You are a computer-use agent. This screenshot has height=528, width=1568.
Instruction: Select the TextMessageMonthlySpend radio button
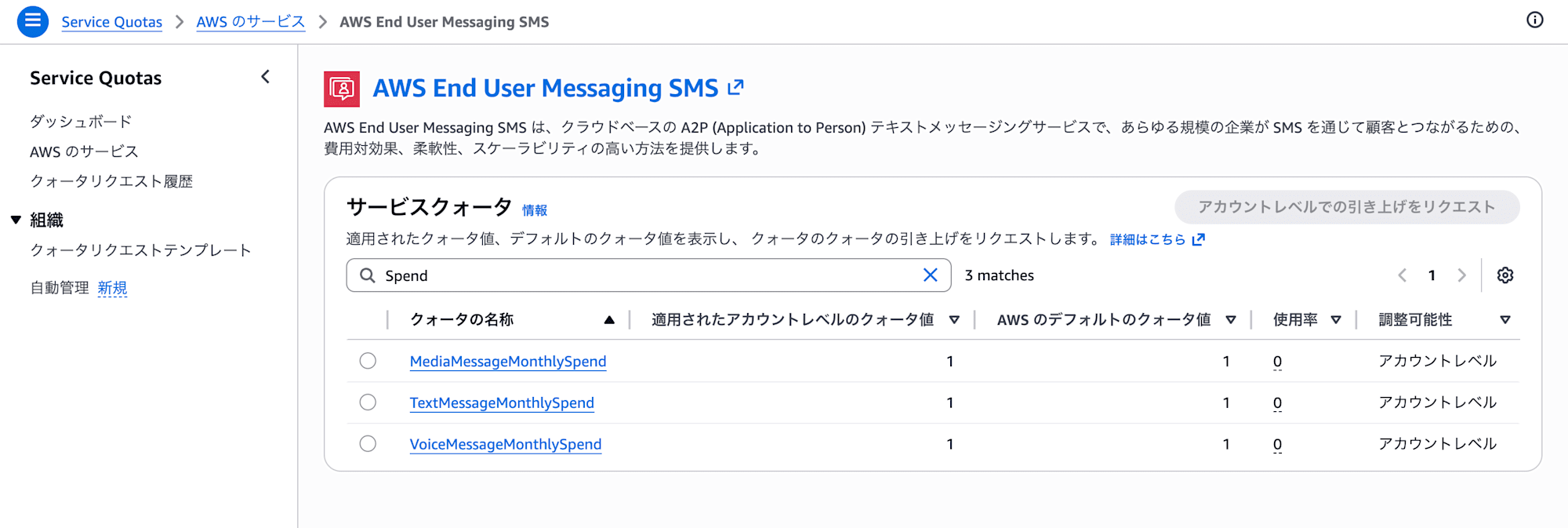pos(368,402)
